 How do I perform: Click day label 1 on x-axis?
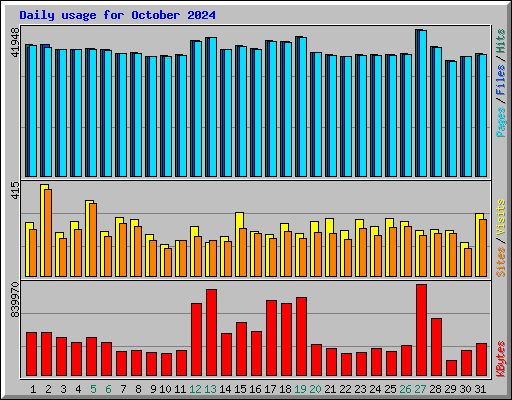point(33,389)
